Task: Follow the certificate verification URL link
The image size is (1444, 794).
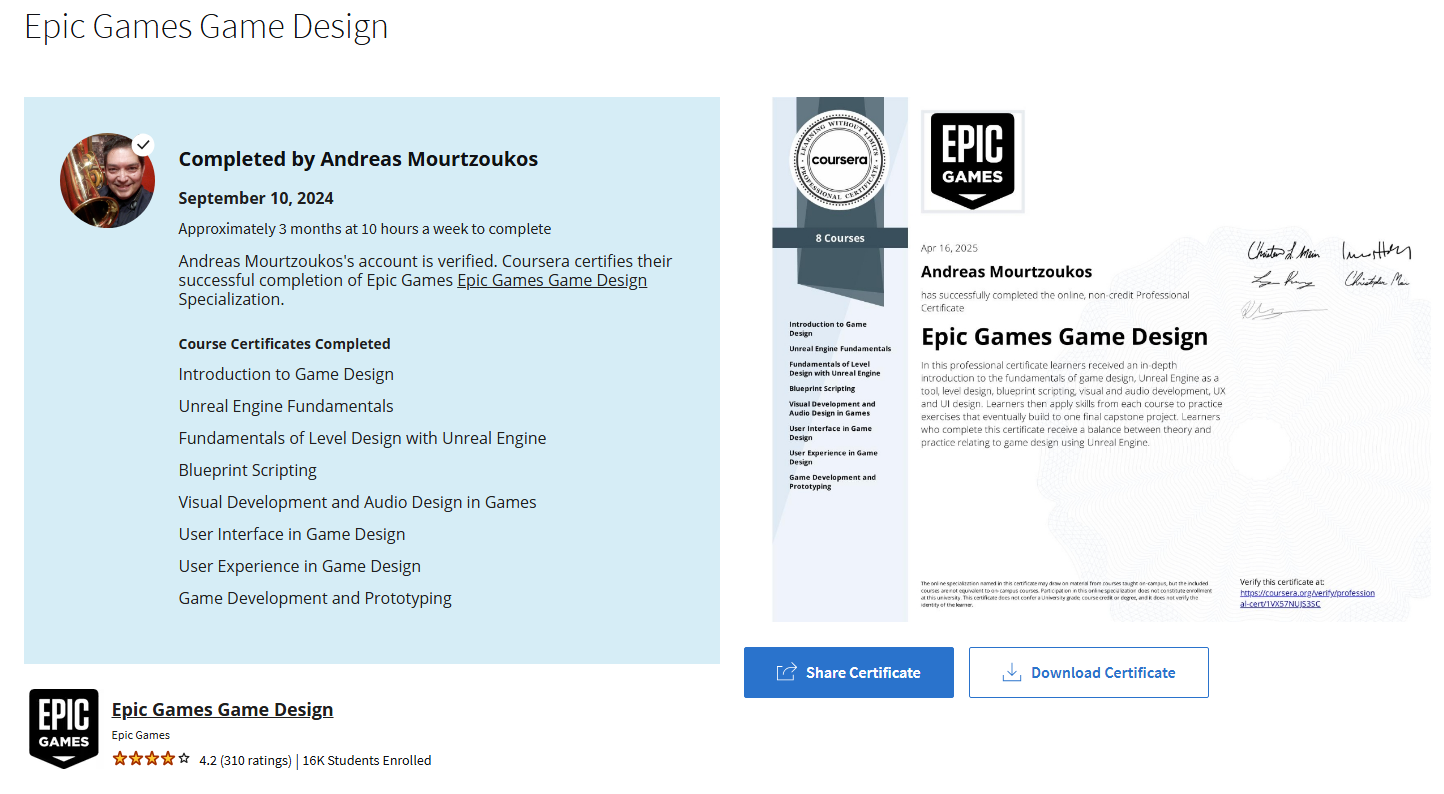Action: [x=1307, y=598]
